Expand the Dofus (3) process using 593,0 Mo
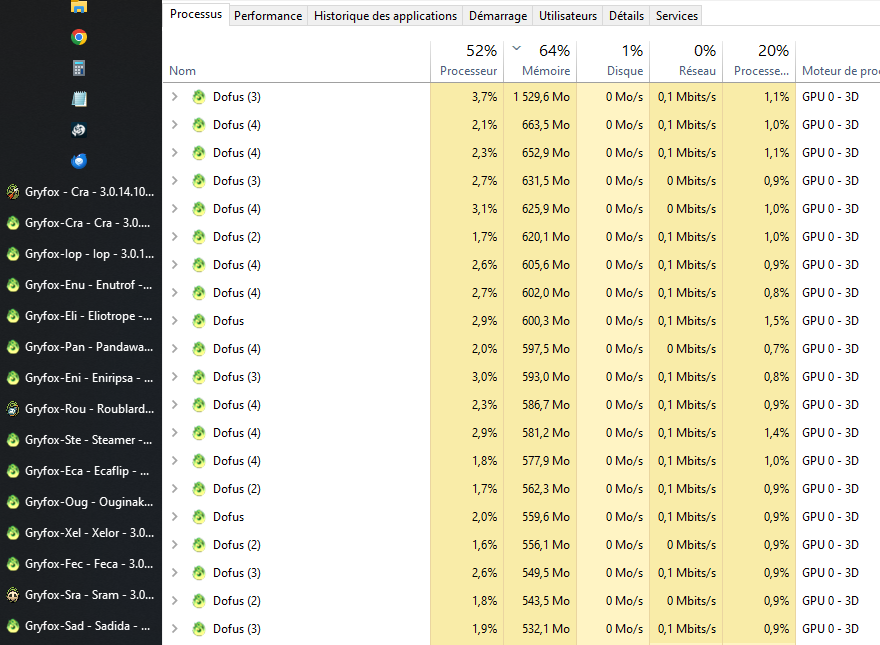Viewport: 880px width, 645px height. tap(175, 377)
